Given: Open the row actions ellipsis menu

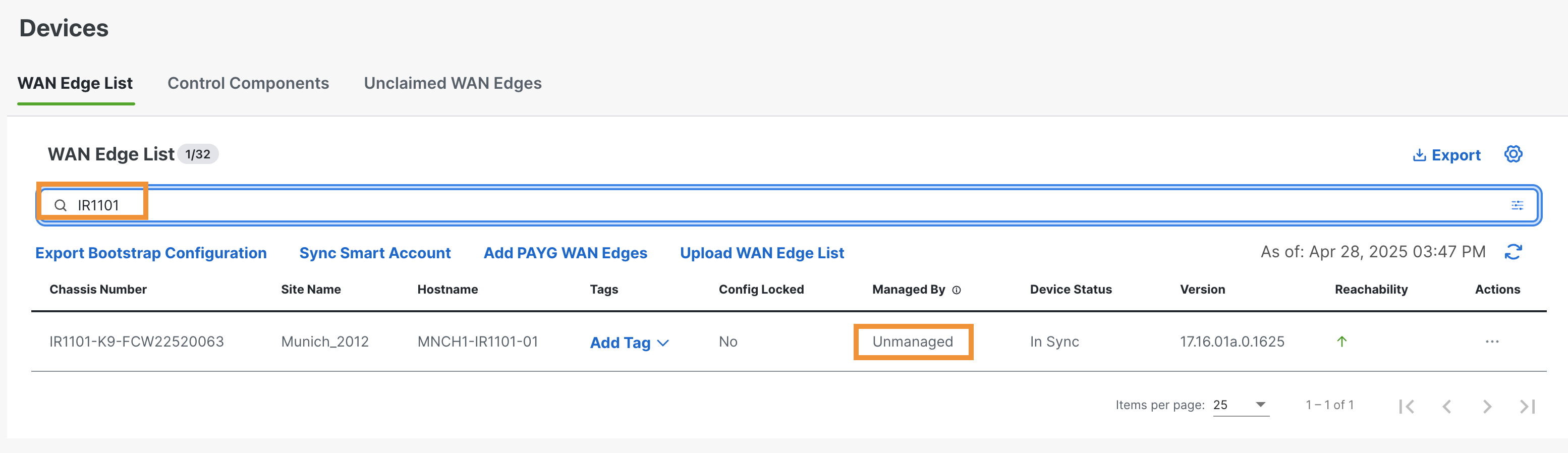Looking at the screenshot, I should tap(1492, 342).
